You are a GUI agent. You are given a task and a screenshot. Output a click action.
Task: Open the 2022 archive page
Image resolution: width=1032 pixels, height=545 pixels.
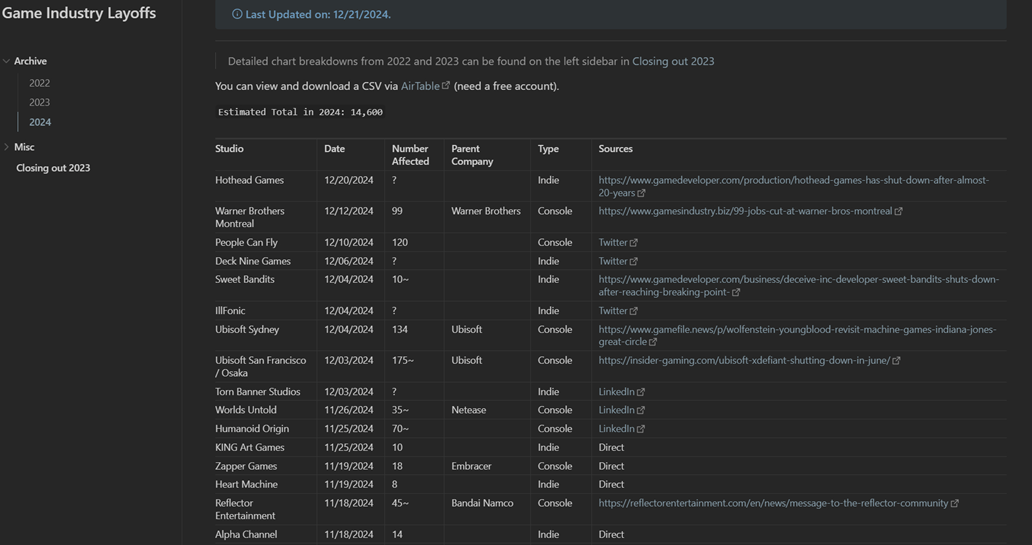click(x=39, y=83)
